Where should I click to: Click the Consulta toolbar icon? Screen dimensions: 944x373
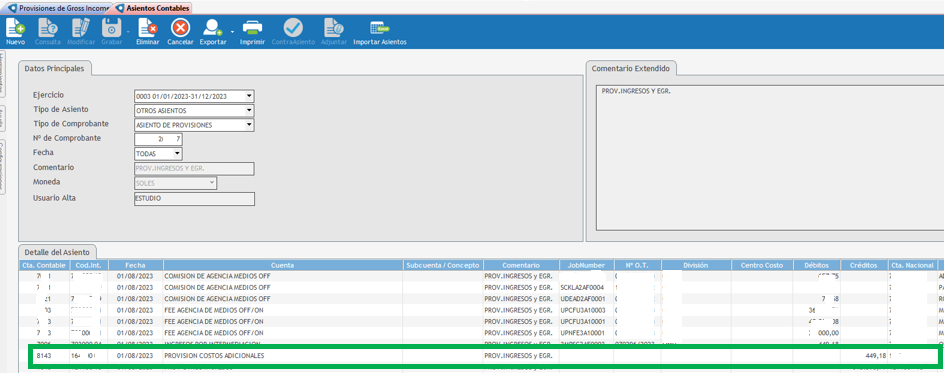[48, 32]
